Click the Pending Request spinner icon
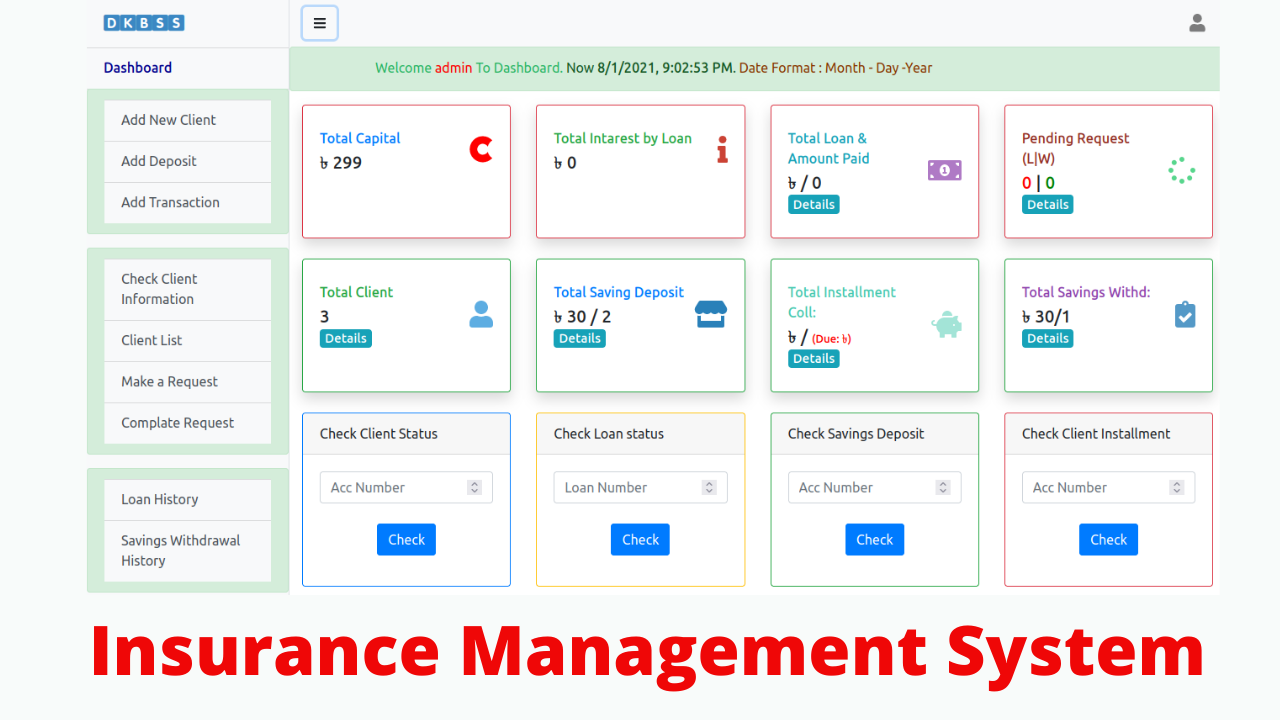 1181,170
